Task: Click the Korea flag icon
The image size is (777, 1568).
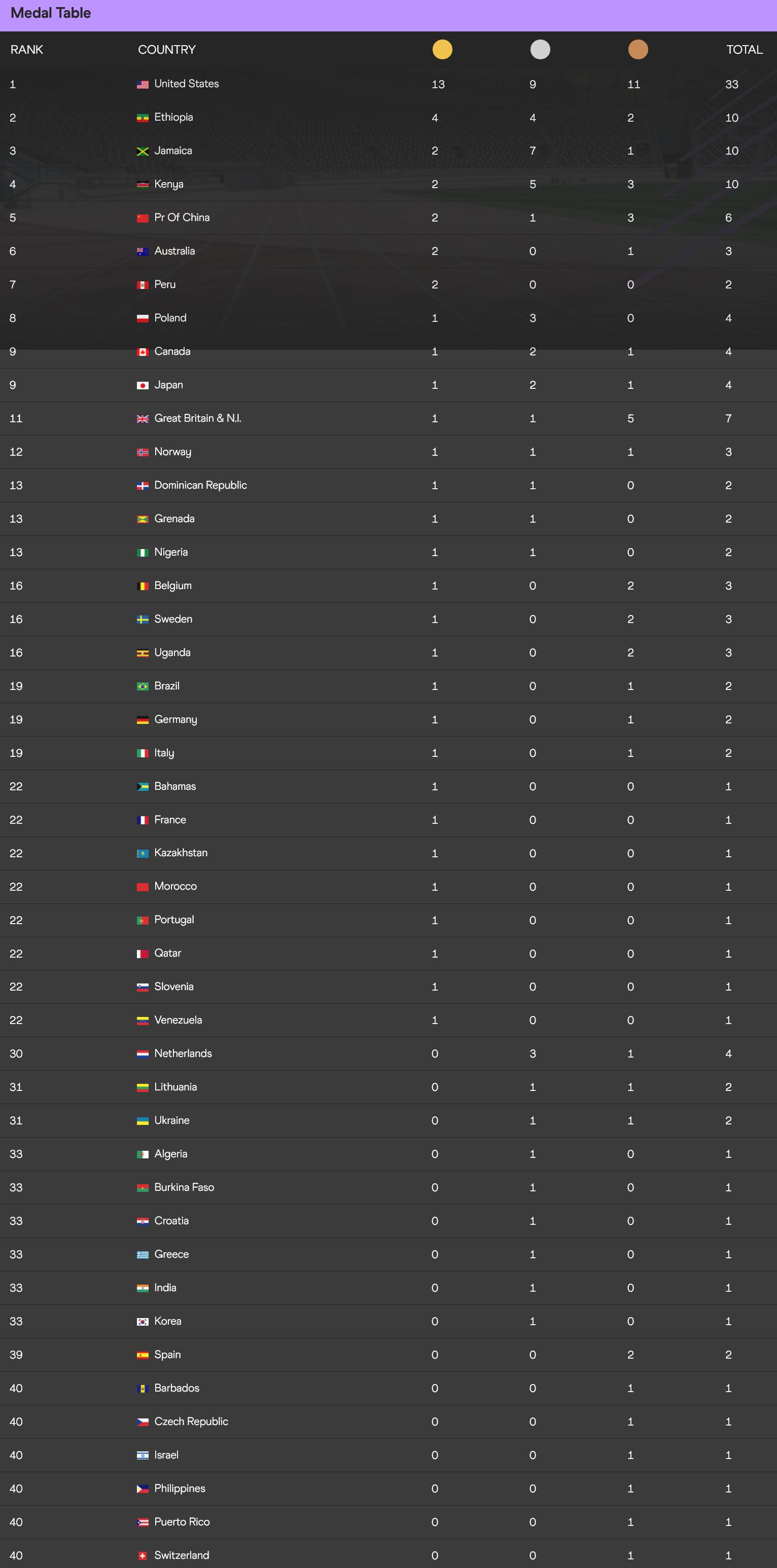Action: (x=143, y=1322)
